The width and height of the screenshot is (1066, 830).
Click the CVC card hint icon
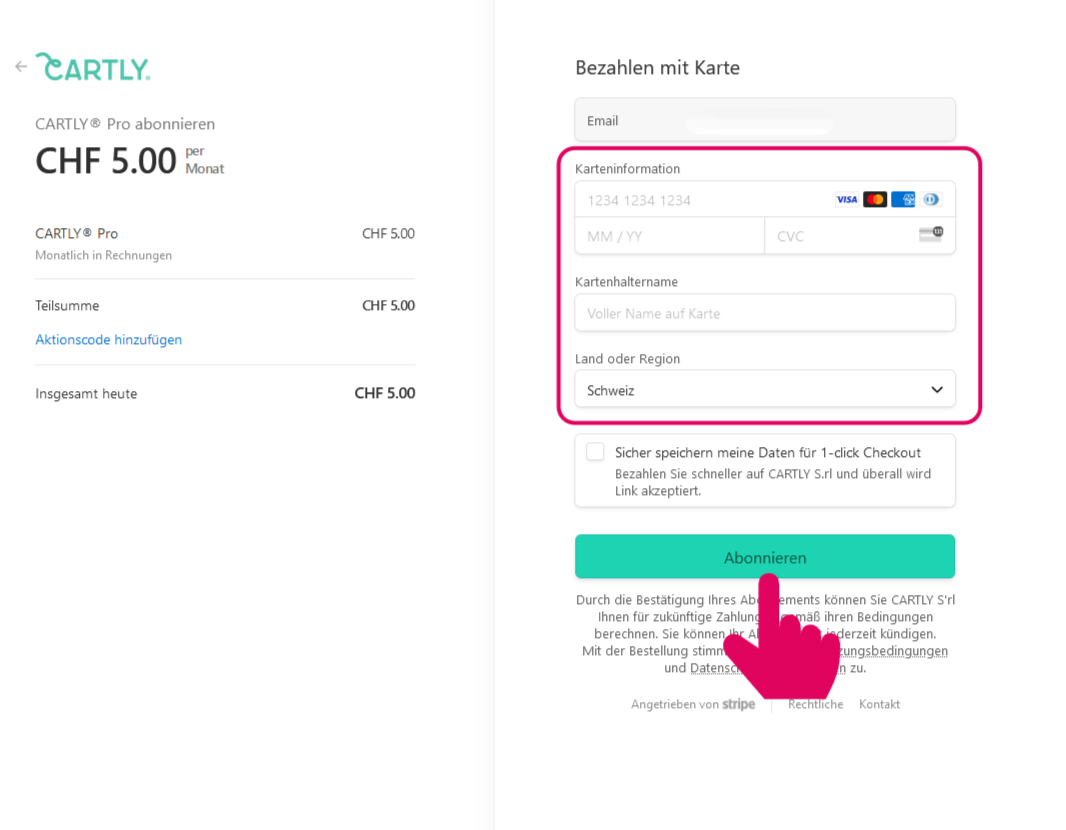[x=930, y=235]
